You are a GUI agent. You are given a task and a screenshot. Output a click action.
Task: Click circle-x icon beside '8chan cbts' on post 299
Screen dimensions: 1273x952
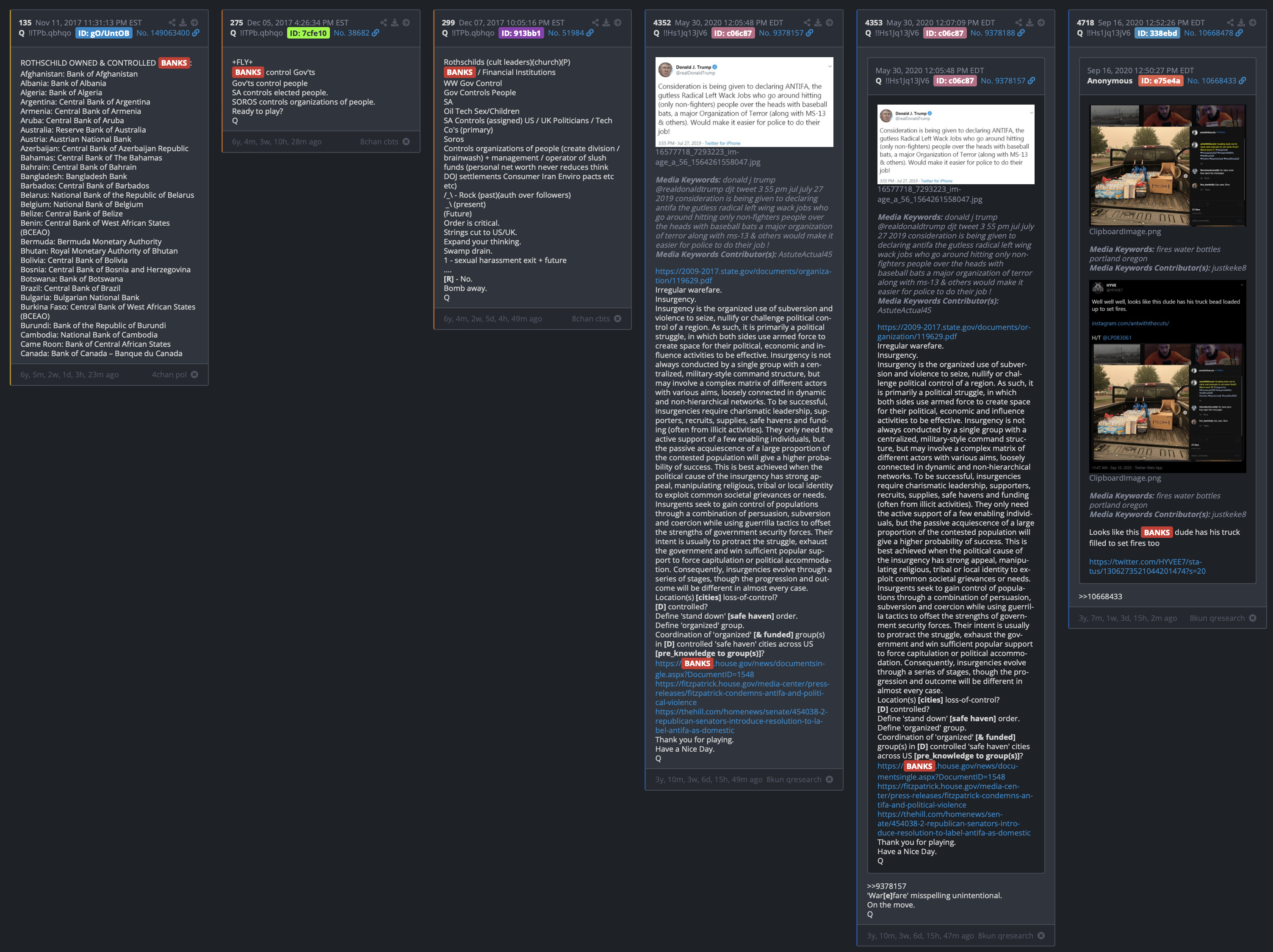617,319
